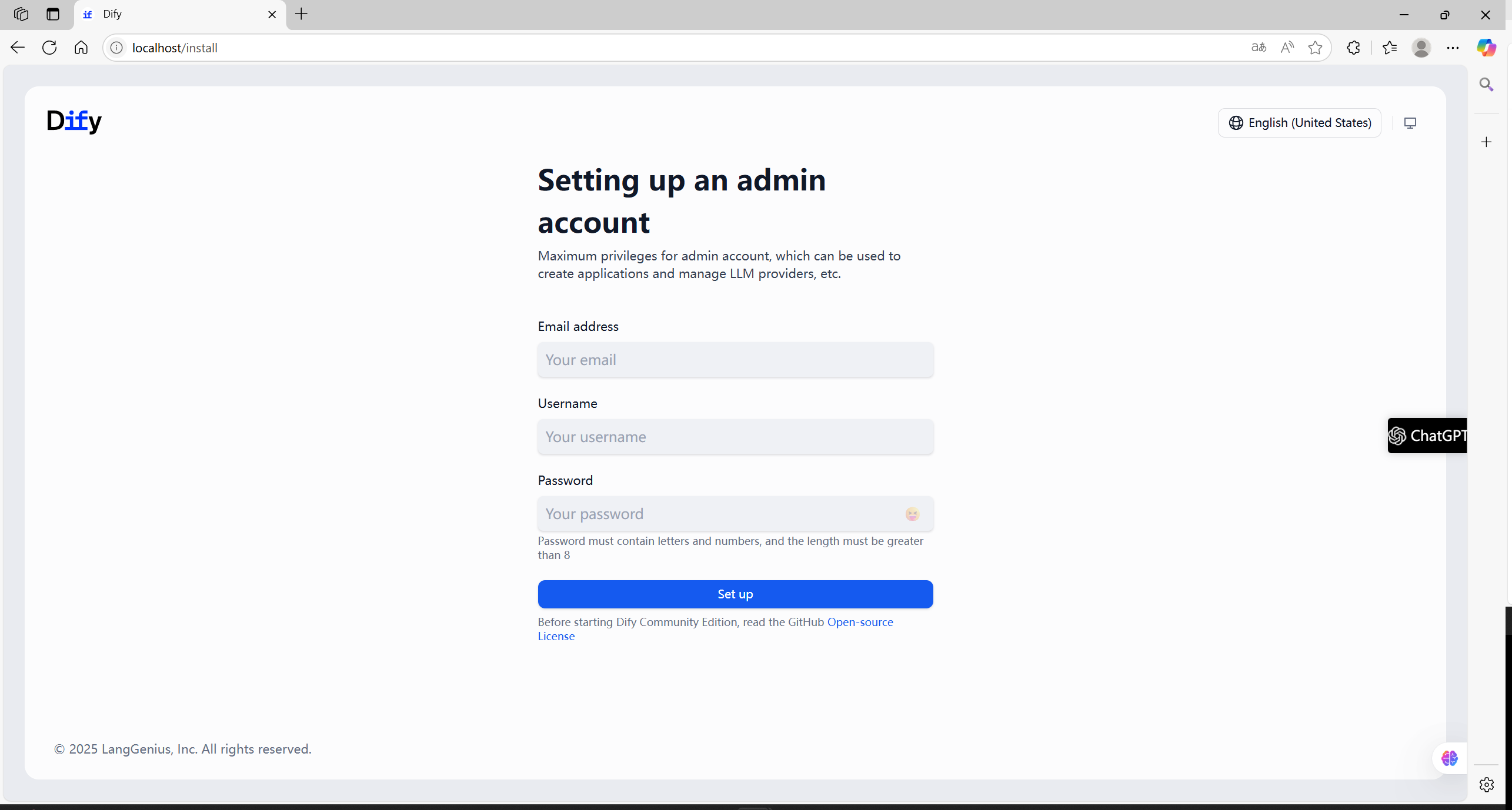The width and height of the screenshot is (1512, 810).
Task: Click the Your username field
Action: [x=735, y=437]
